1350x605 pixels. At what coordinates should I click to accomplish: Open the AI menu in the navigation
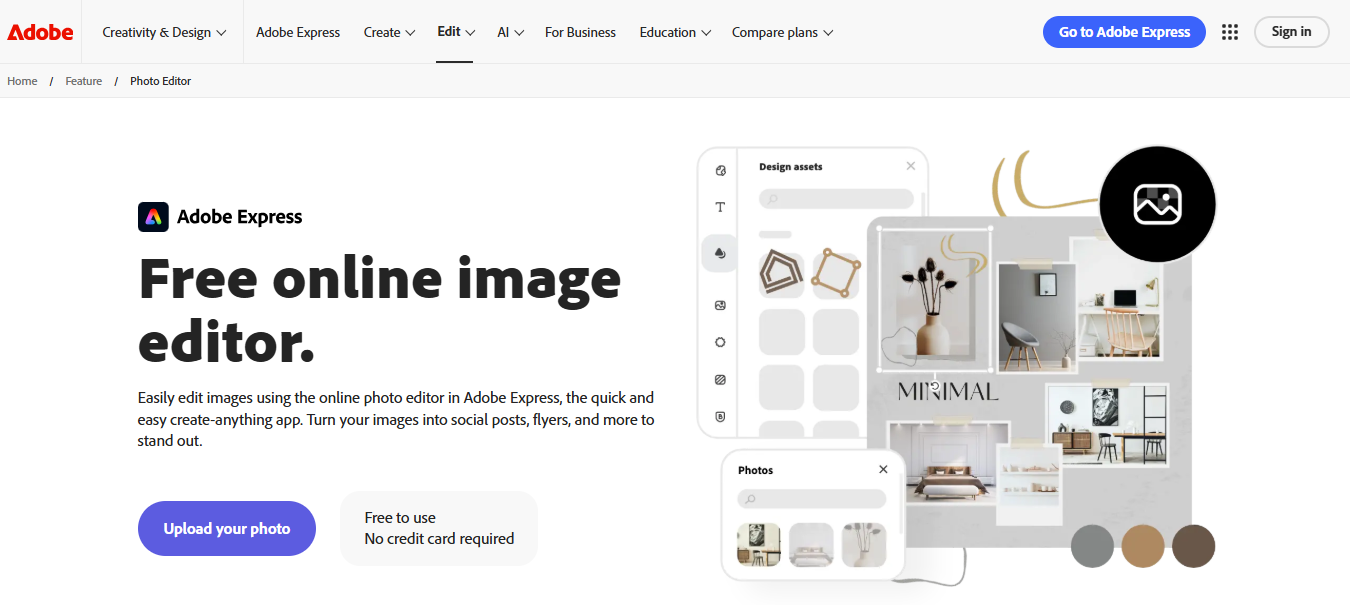coord(510,31)
